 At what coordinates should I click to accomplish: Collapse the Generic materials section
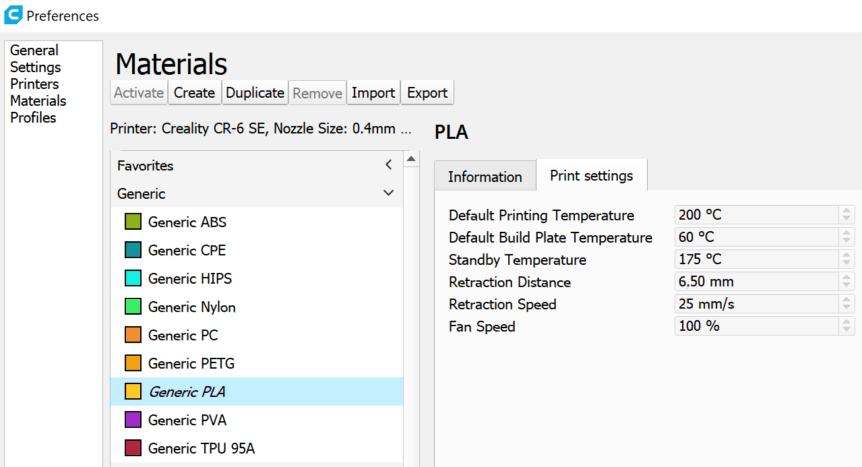pos(257,194)
